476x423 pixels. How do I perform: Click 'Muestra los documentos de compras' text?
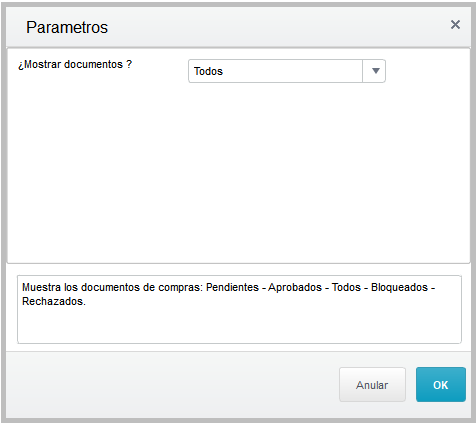point(112,287)
